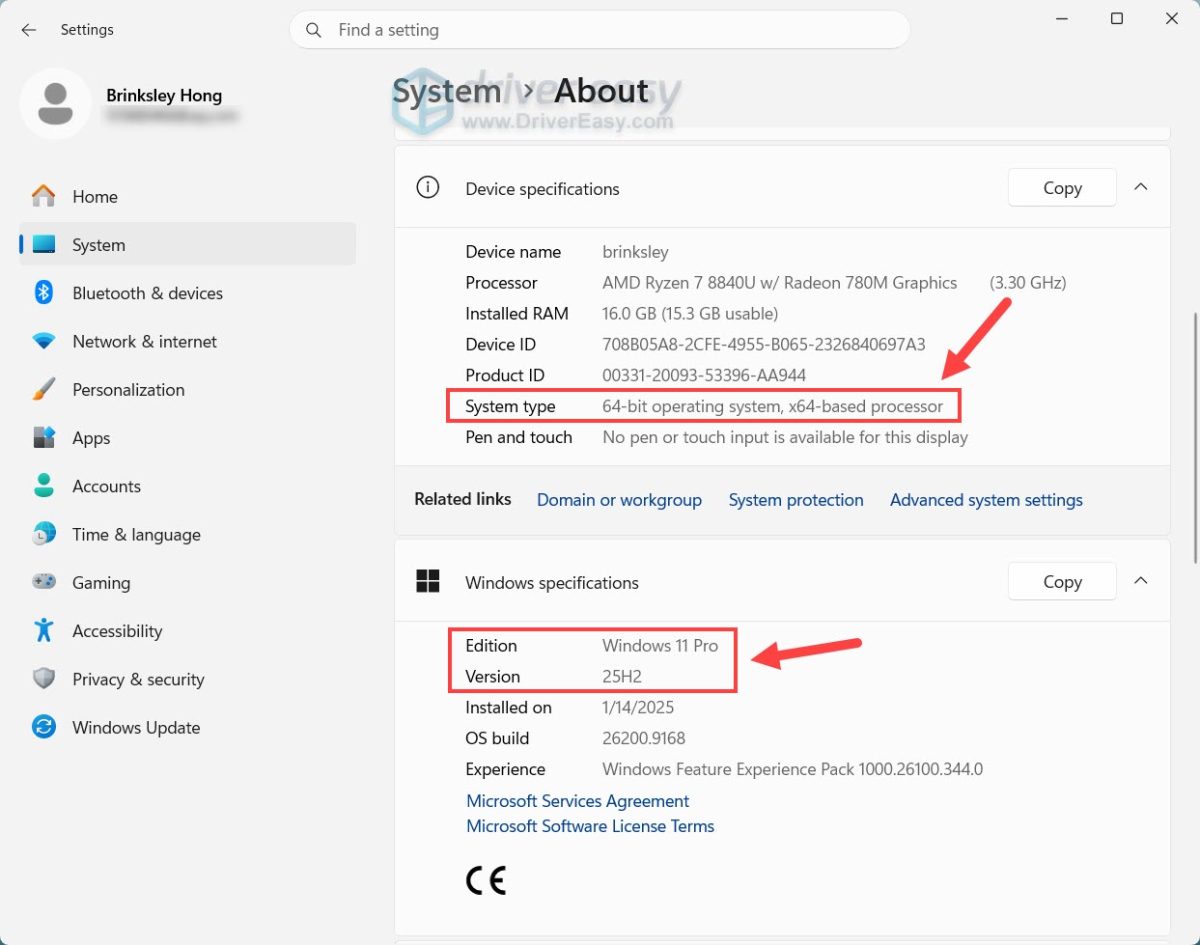Screen dimensions: 1200x945
Task: Select the Device ID value 708B05A8-2CFE-4955-B065-2326840697A3
Action: [764, 345]
